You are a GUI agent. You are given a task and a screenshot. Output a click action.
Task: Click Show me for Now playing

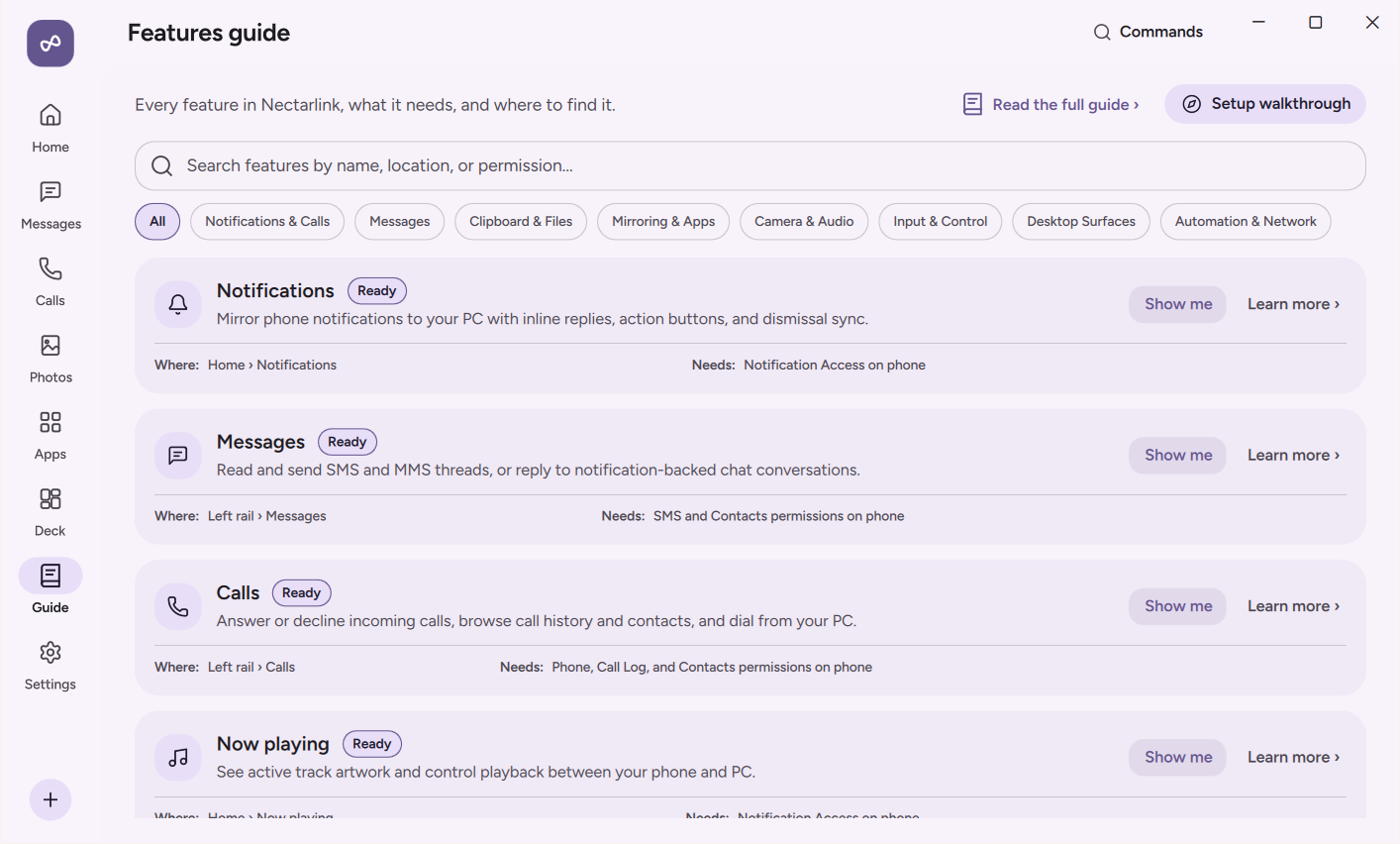[1178, 758]
